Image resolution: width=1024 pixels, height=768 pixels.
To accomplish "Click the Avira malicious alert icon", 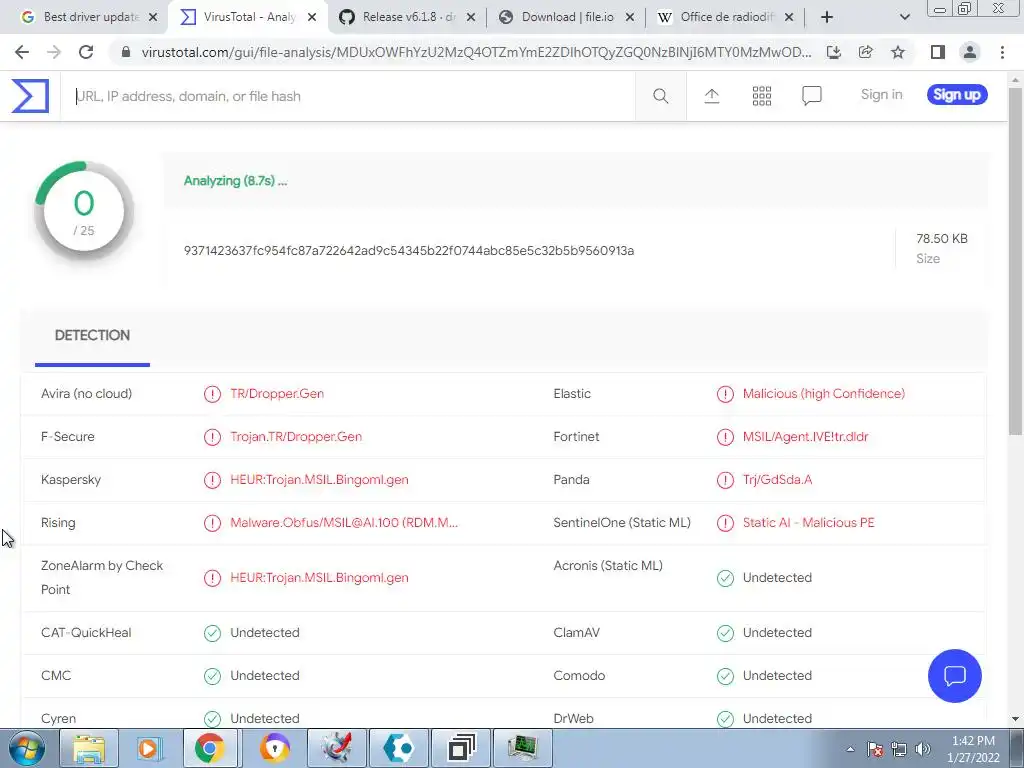I will tap(212, 394).
